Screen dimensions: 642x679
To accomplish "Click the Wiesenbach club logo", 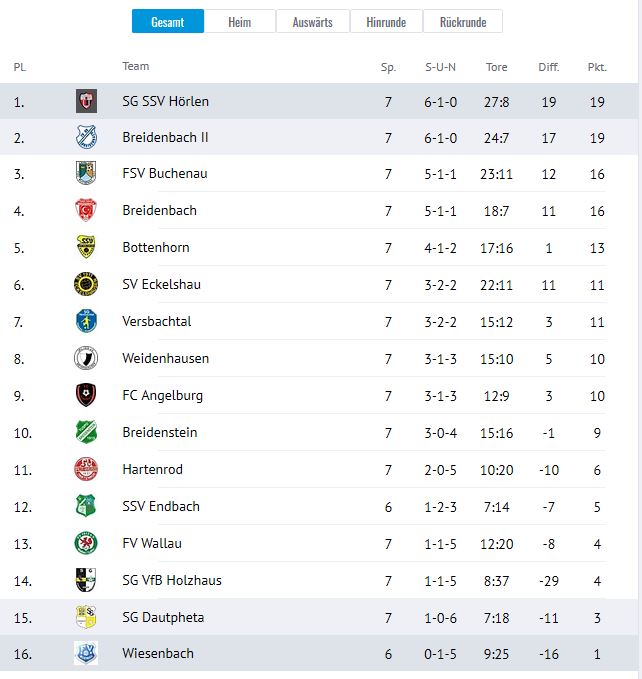I will click(x=86, y=653).
